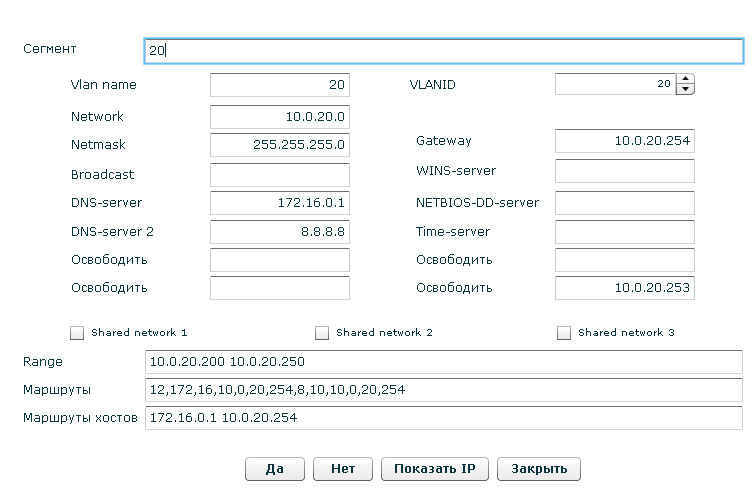This screenshot has width=756, height=498.
Task: Increase VLANID with the up arrow
Action: coord(685,80)
